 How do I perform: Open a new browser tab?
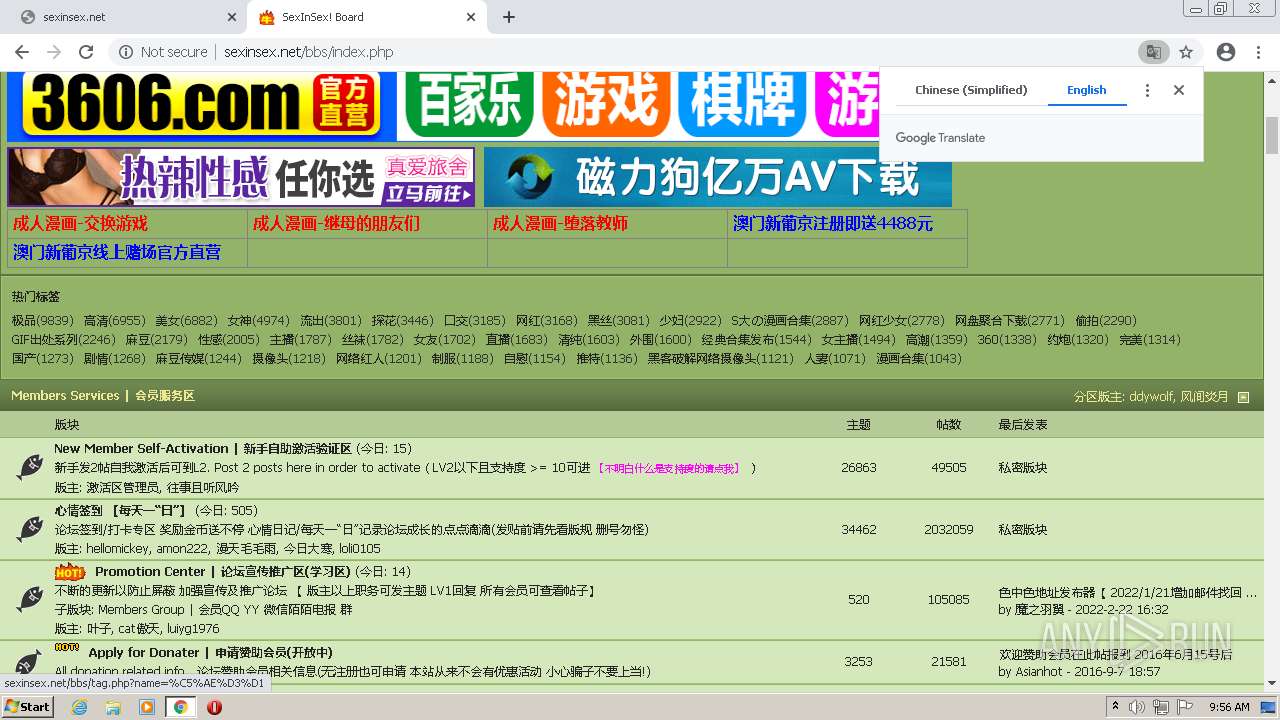coord(509,17)
